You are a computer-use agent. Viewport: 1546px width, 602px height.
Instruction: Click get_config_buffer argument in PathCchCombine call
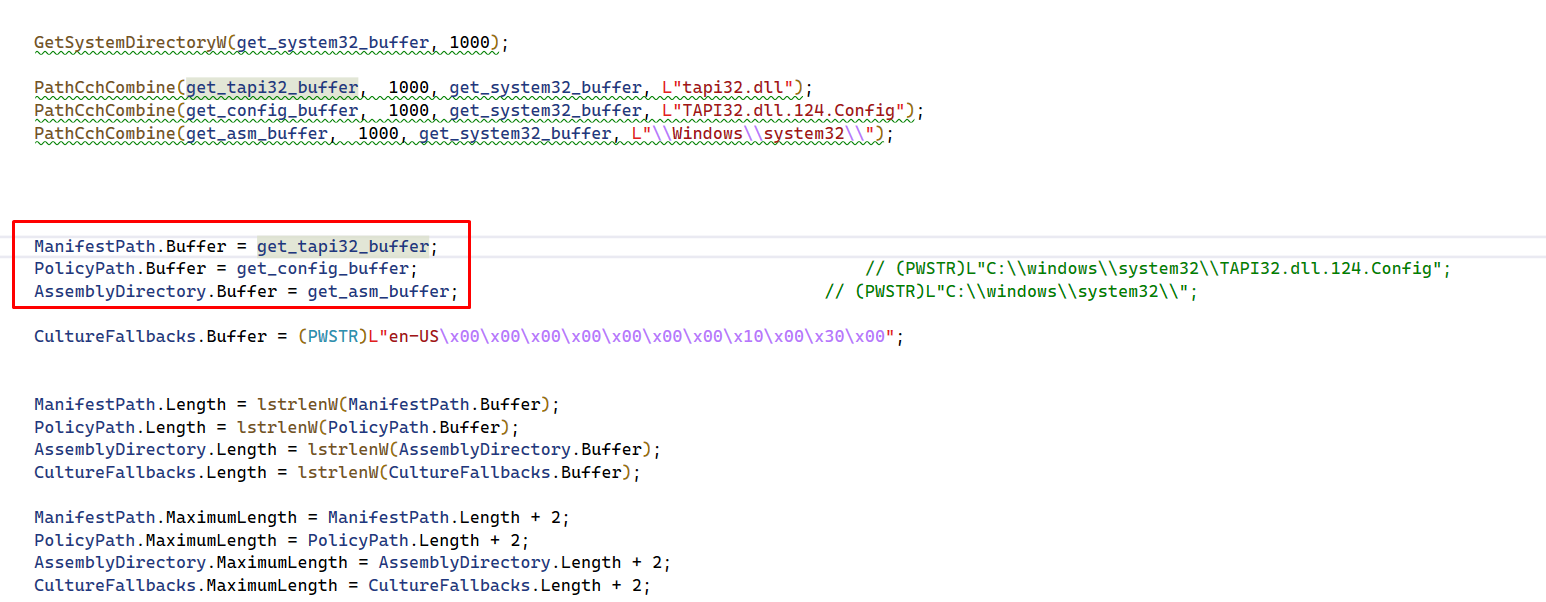[272, 110]
